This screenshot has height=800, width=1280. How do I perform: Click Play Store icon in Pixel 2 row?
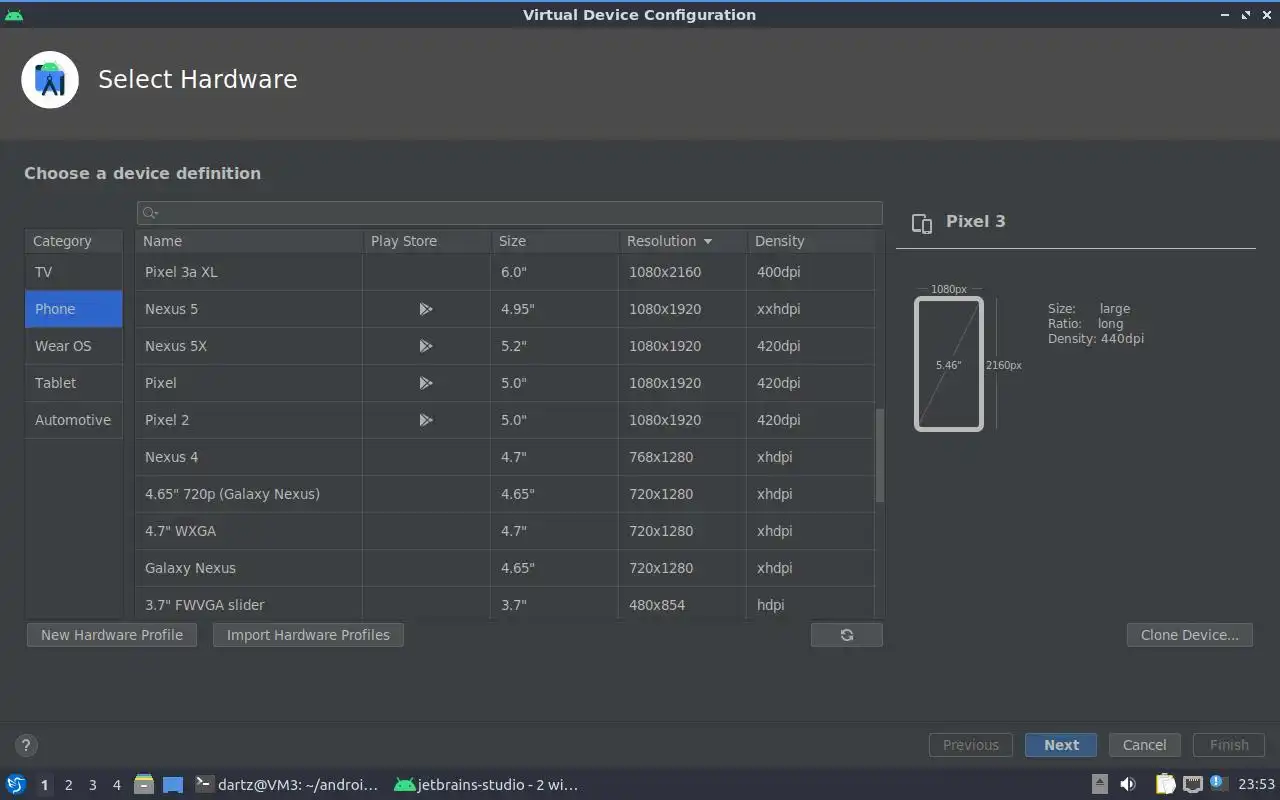coord(426,420)
